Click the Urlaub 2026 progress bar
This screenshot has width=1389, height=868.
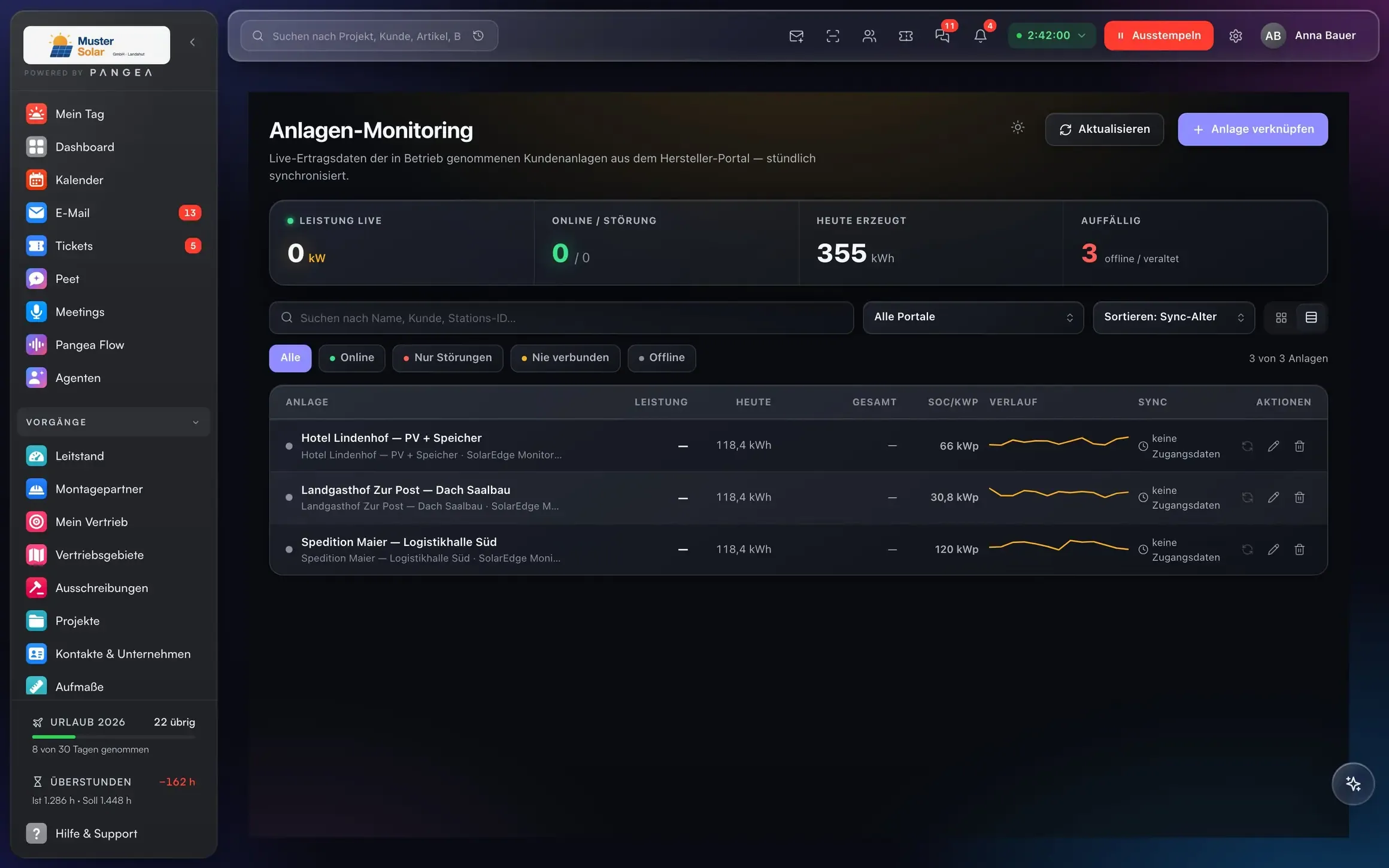[x=114, y=737]
